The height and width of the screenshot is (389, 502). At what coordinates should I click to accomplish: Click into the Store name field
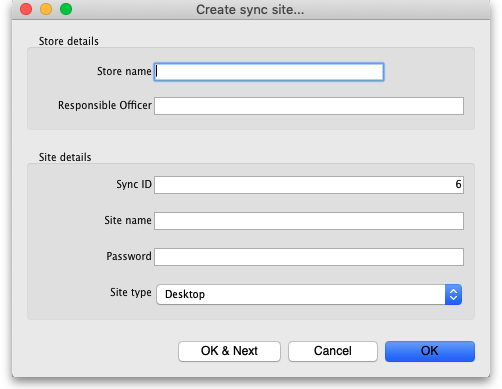[269, 72]
